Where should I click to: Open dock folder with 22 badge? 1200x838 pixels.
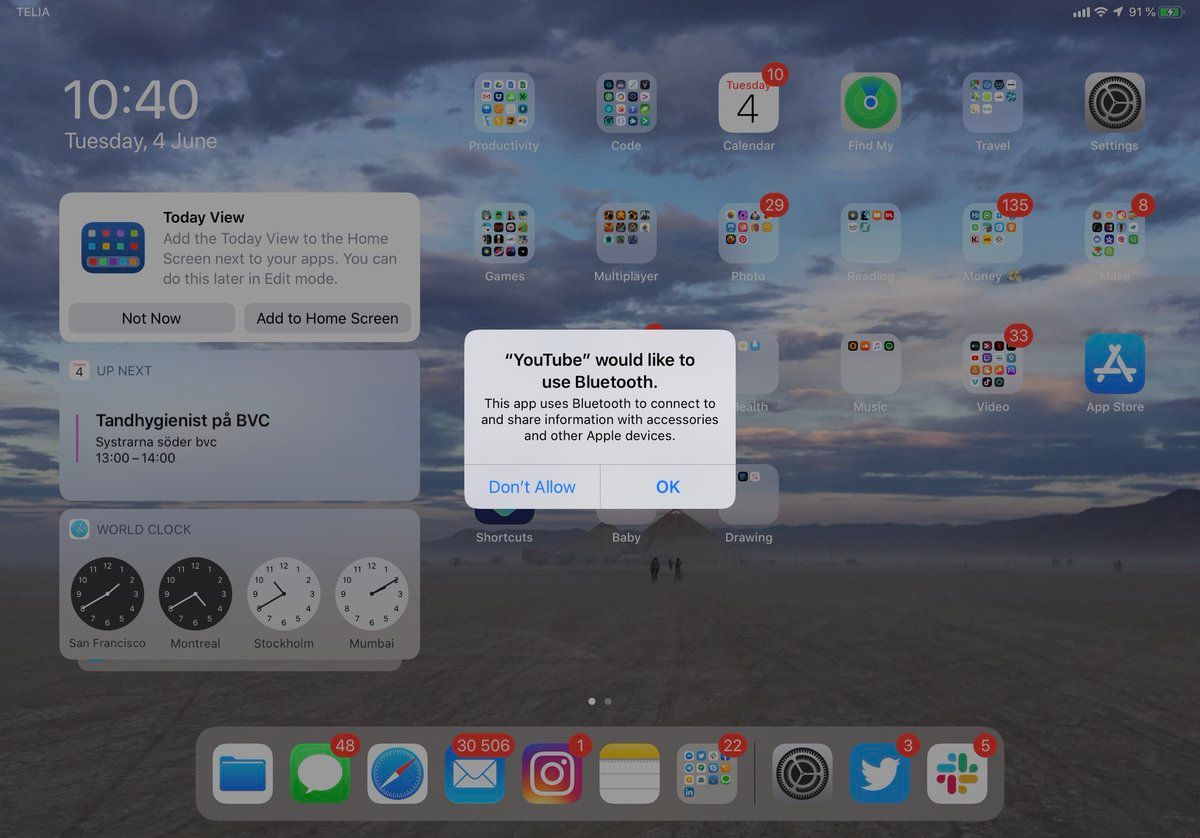coord(707,774)
